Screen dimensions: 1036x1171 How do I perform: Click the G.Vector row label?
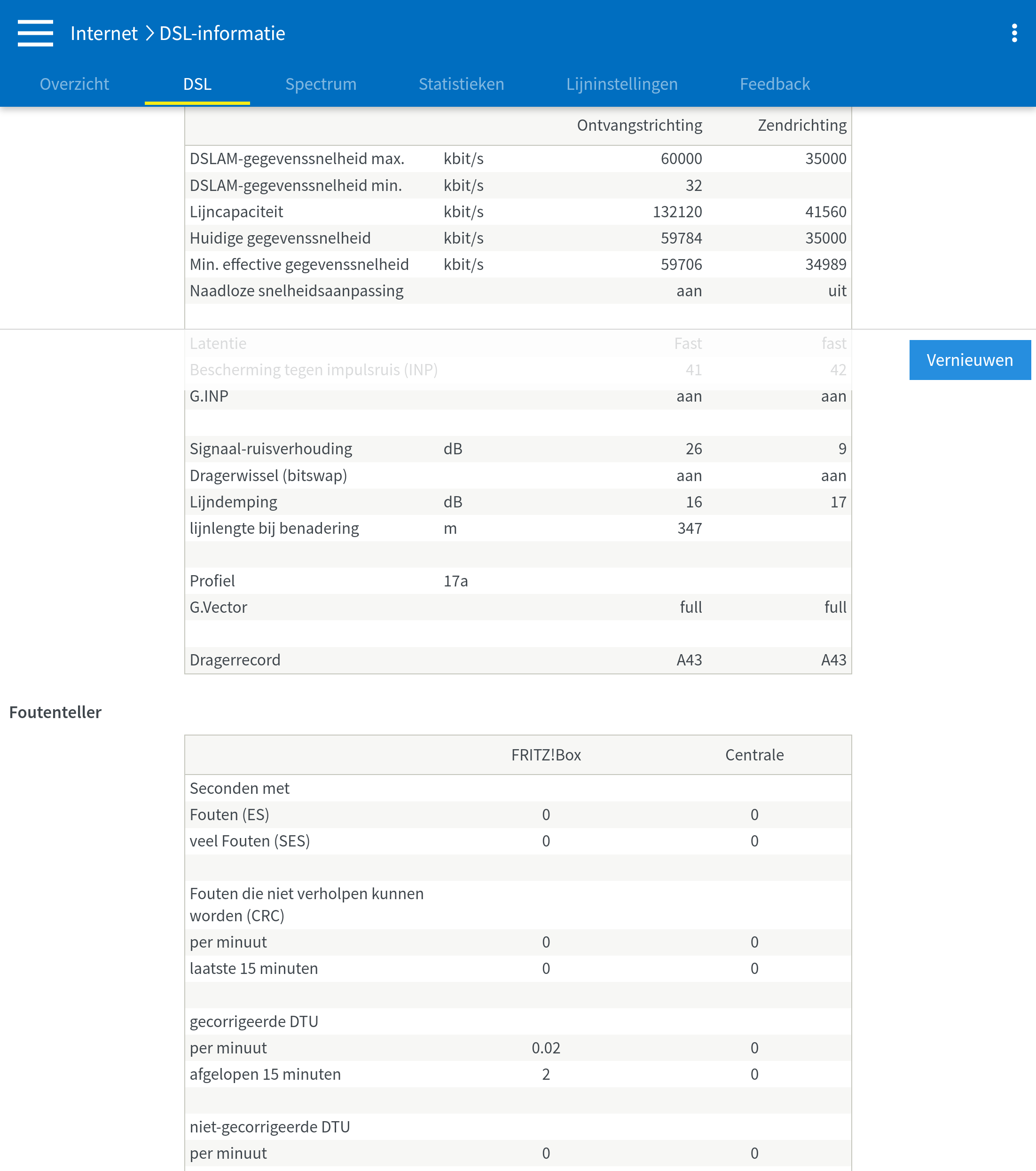click(x=218, y=607)
